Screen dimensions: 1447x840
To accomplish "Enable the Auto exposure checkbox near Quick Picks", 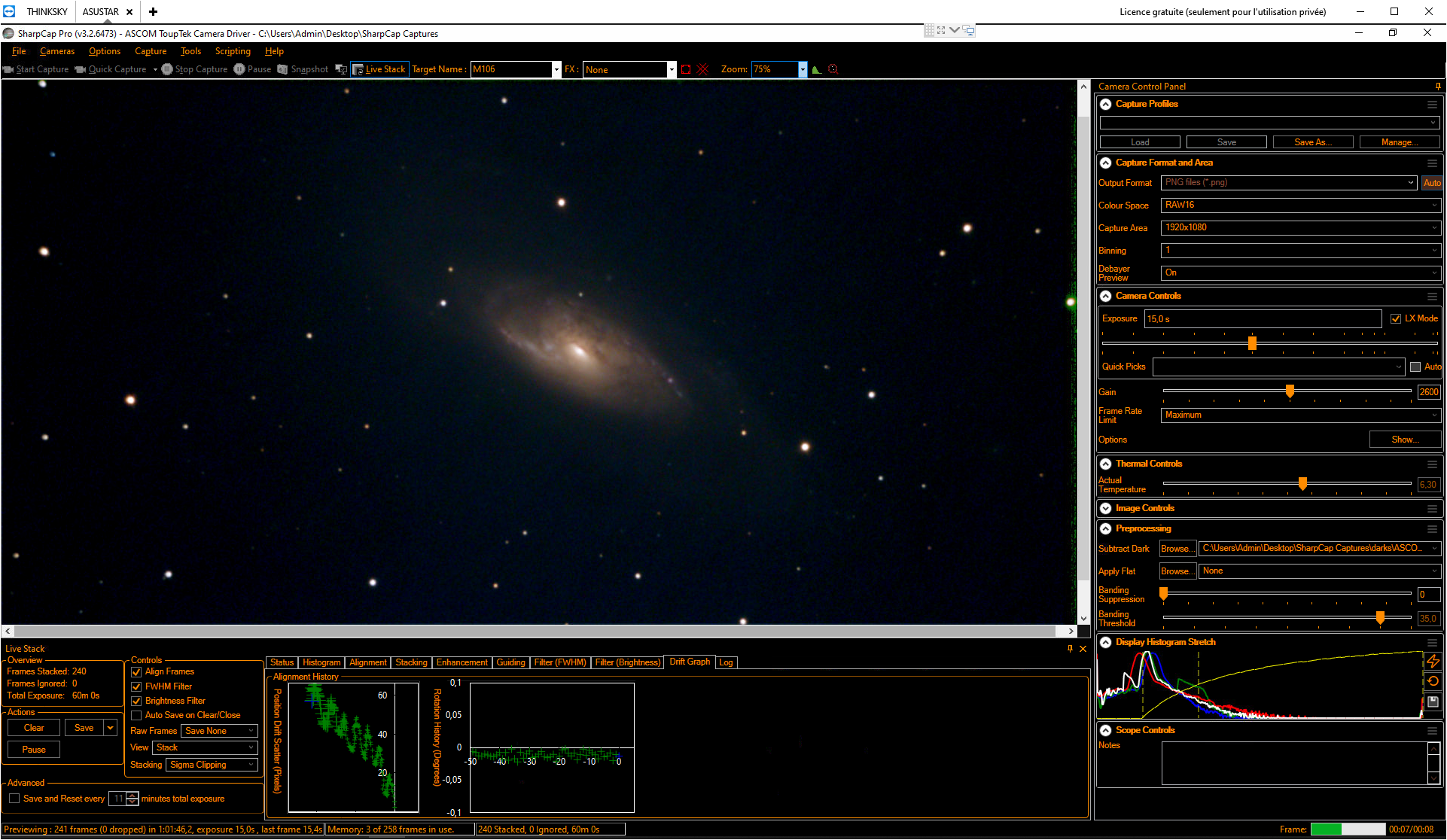I will 1415,367.
